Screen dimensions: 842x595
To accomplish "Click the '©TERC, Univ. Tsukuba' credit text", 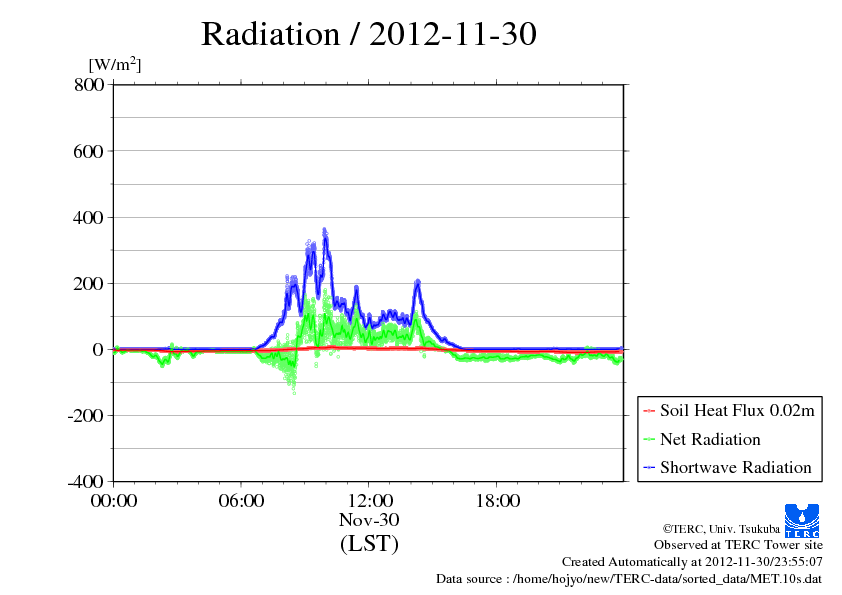I will point(721,529).
